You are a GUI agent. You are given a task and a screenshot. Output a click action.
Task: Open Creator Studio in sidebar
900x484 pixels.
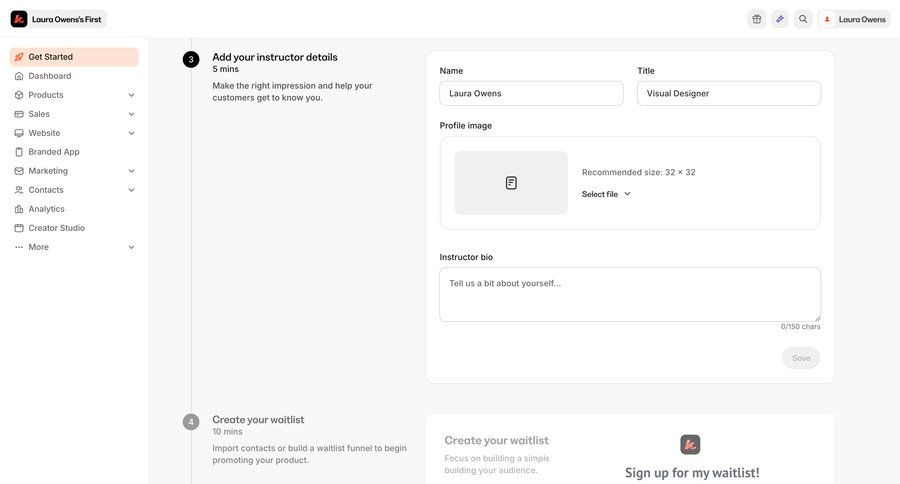[56, 228]
